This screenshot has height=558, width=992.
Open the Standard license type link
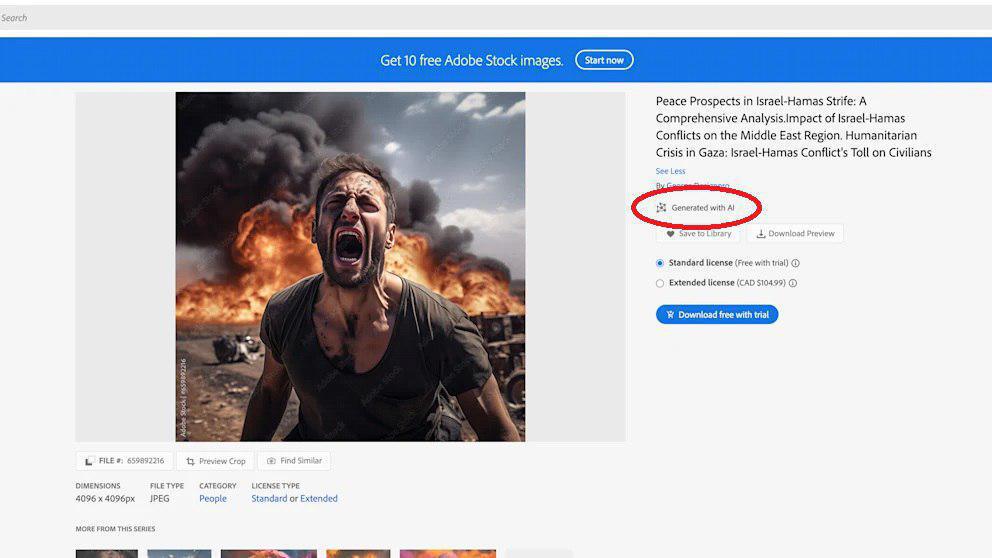point(269,499)
